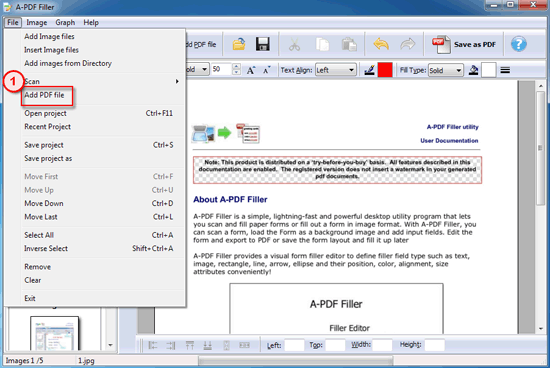
Task: Click the Left position input field
Action: 294,345
